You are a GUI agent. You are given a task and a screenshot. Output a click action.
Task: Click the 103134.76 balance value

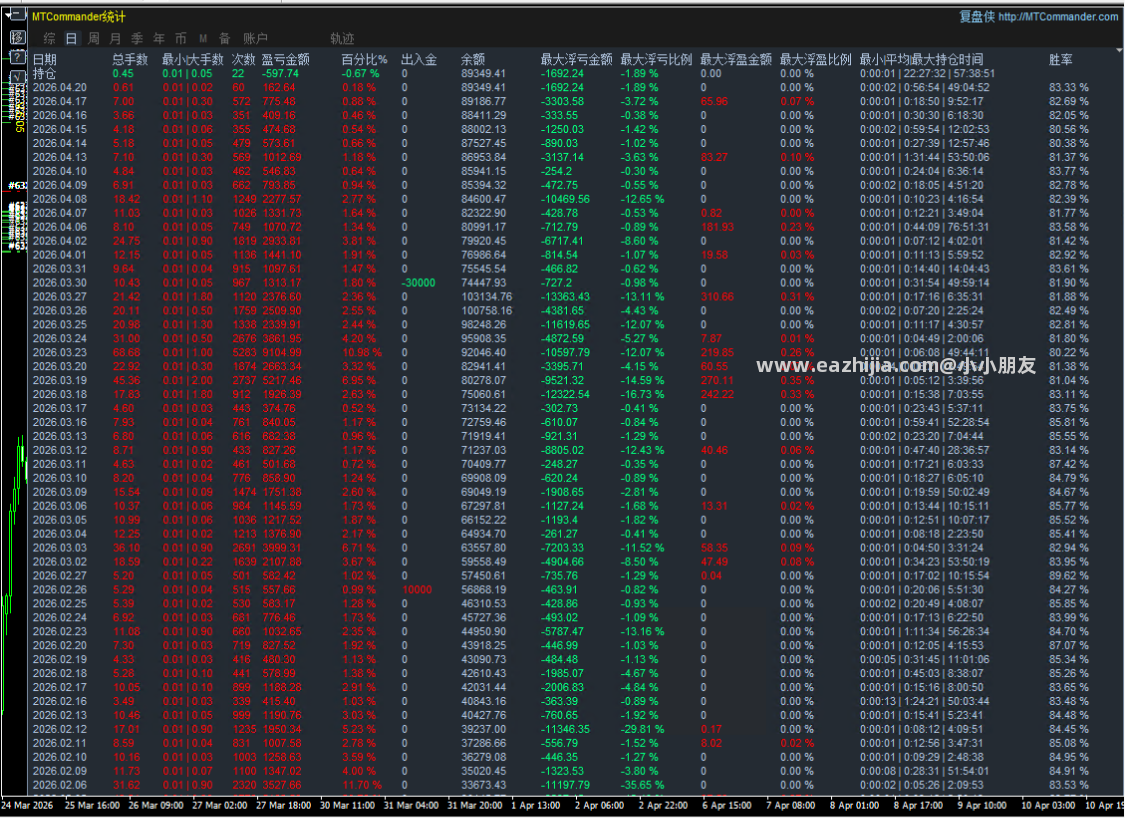[486, 297]
